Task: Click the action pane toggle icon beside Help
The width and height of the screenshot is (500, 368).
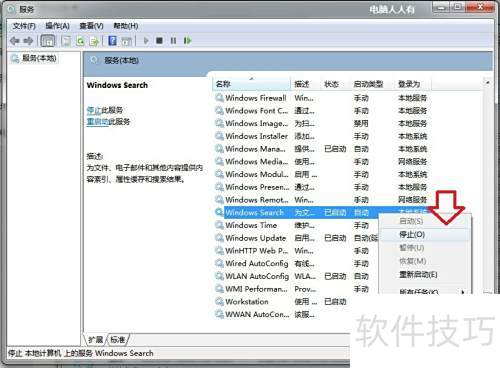Action: [127, 41]
